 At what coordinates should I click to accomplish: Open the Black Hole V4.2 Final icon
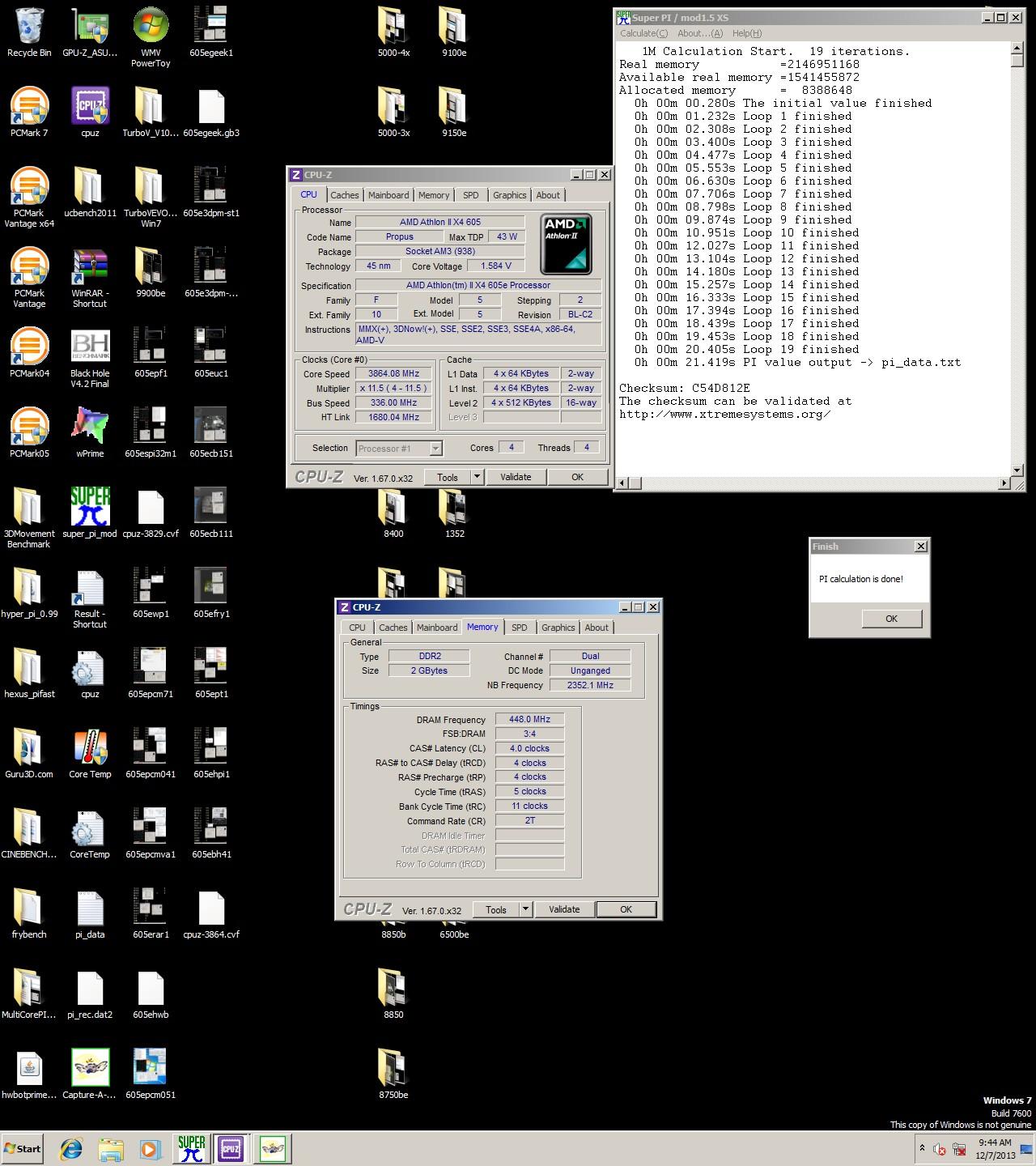pyautogui.click(x=90, y=358)
